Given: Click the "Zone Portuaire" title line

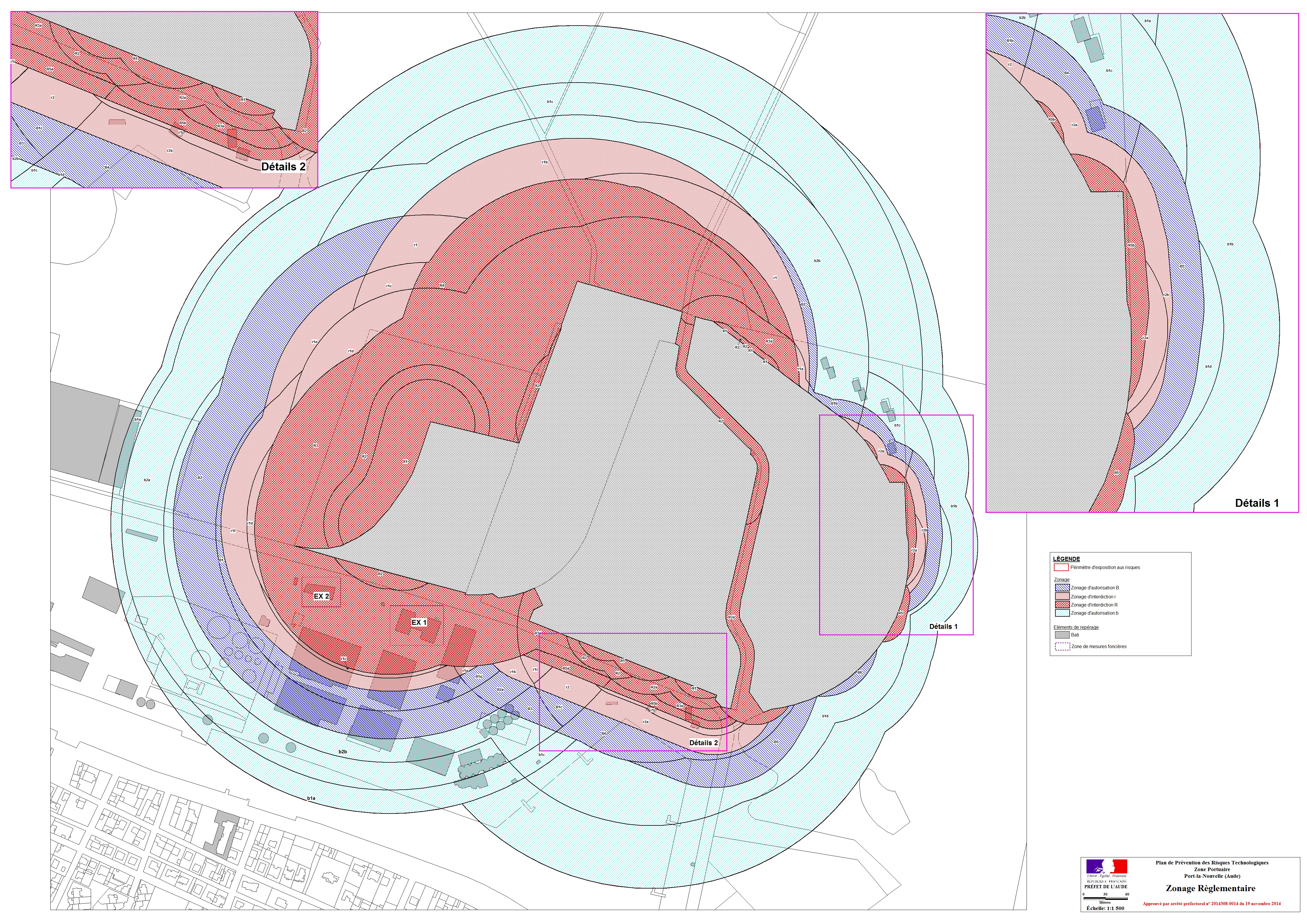Looking at the screenshot, I should pyautogui.click(x=1212, y=869).
